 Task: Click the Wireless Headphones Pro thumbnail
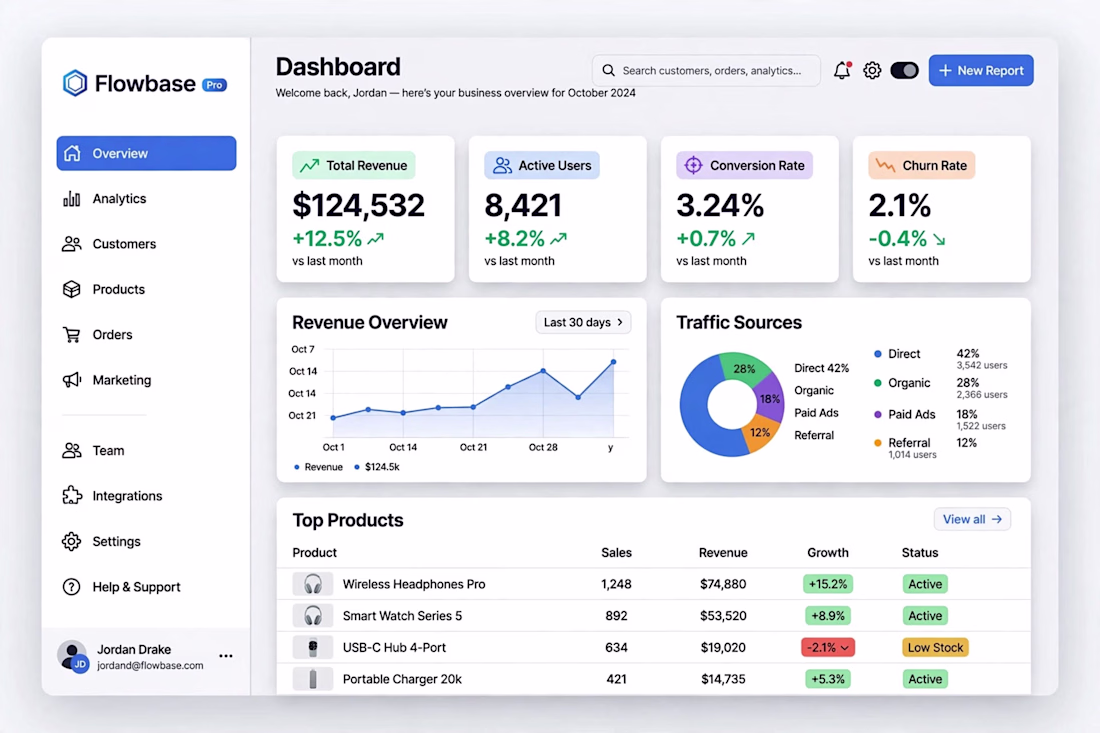click(313, 584)
